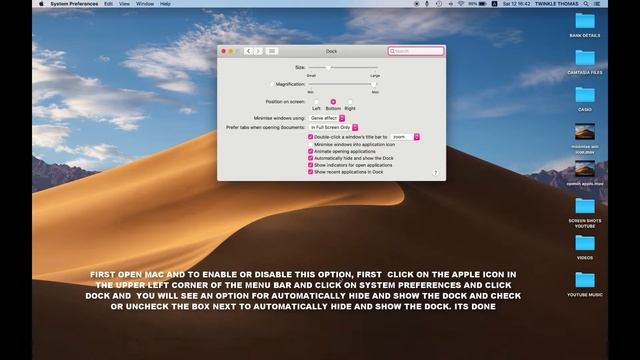Open the Apple menu
This screenshot has width=640, height=360.
[41, 4]
